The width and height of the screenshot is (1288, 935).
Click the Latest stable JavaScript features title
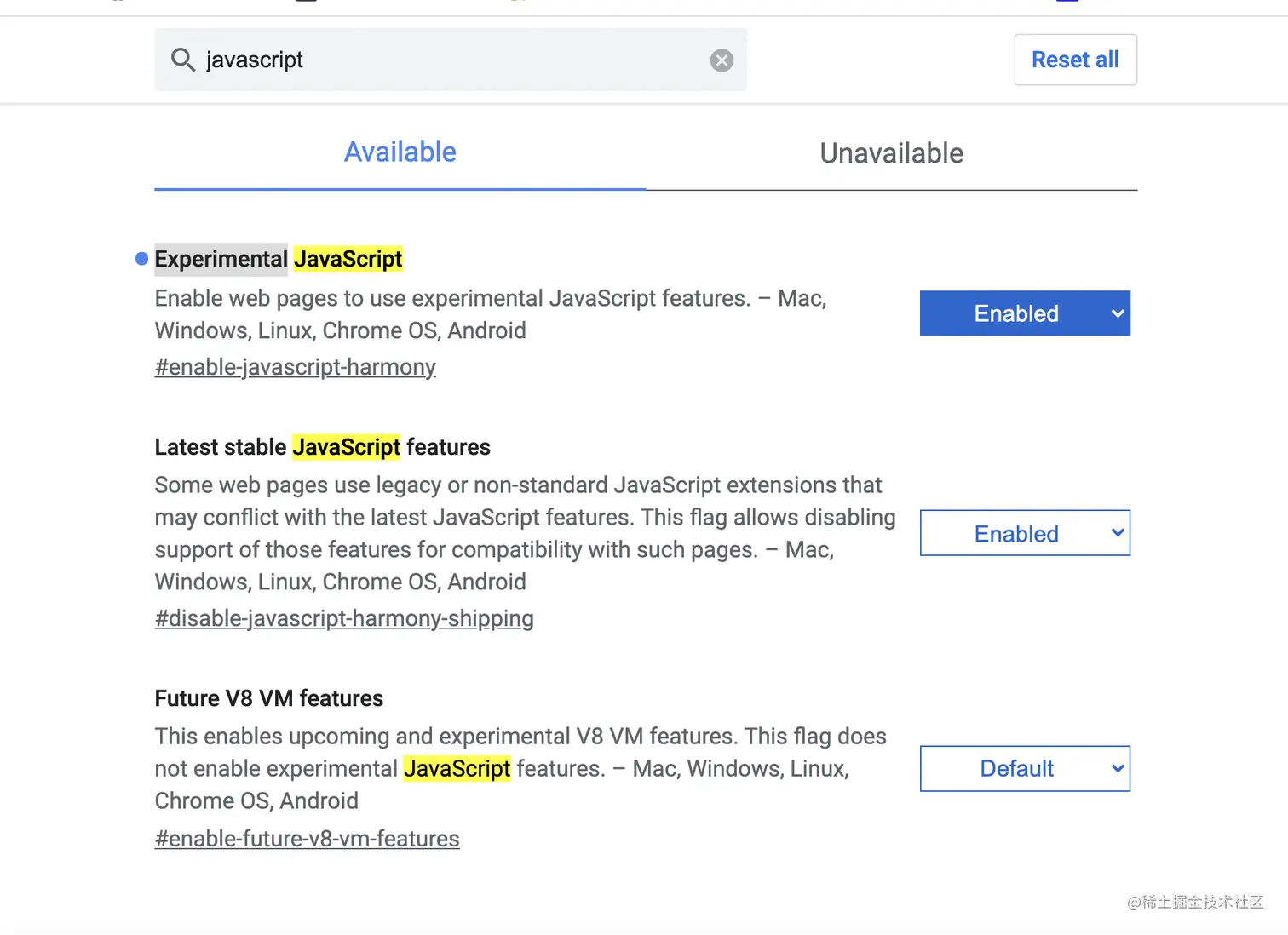322,447
